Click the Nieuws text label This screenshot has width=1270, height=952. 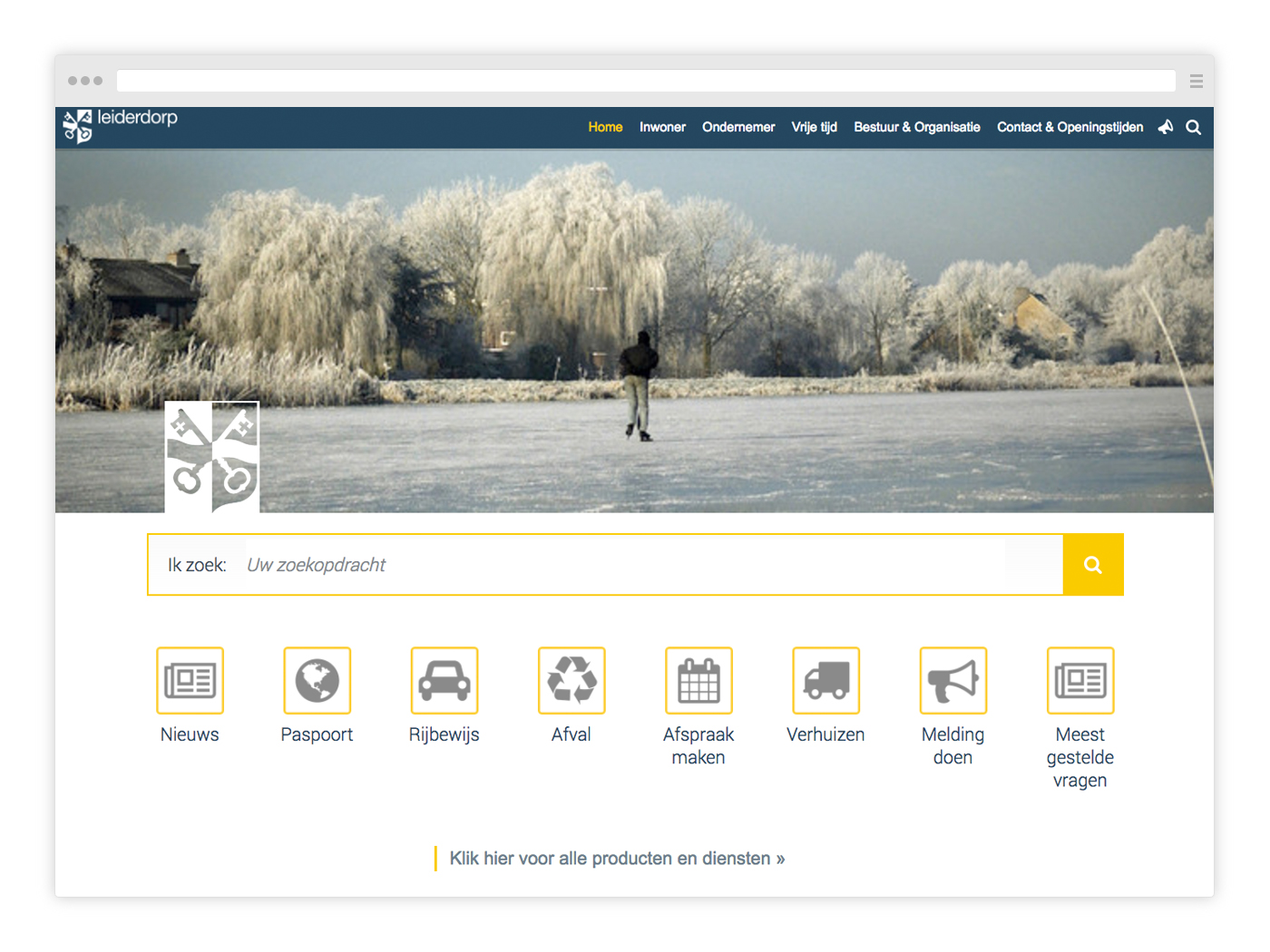190,734
